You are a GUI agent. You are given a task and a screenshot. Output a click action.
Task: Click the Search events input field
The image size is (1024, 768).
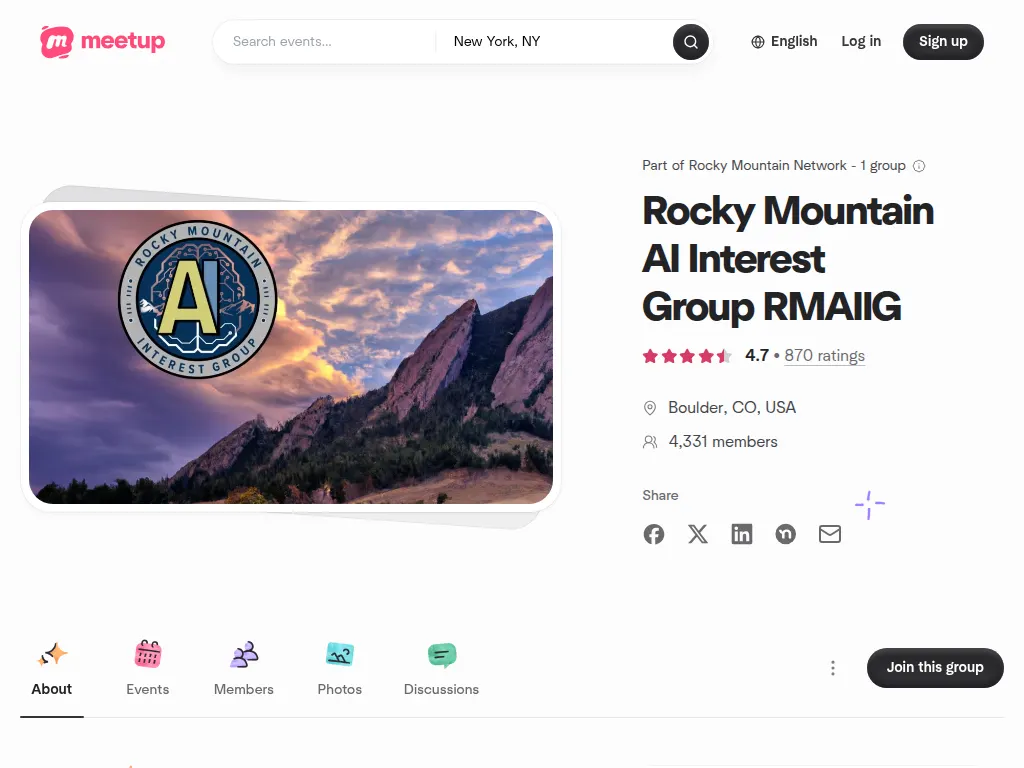[x=327, y=42]
